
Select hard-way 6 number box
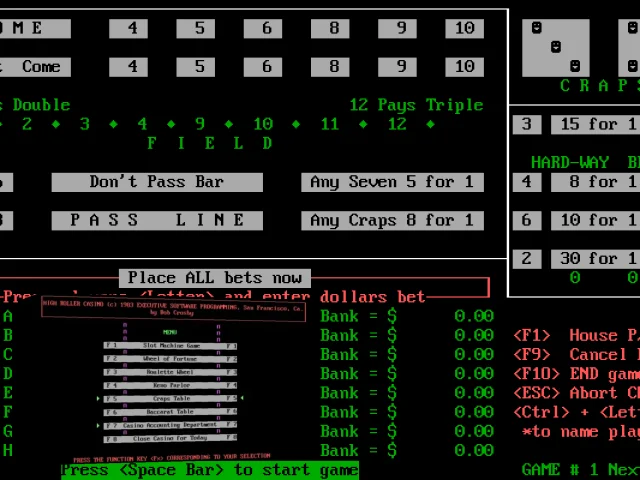(527, 220)
